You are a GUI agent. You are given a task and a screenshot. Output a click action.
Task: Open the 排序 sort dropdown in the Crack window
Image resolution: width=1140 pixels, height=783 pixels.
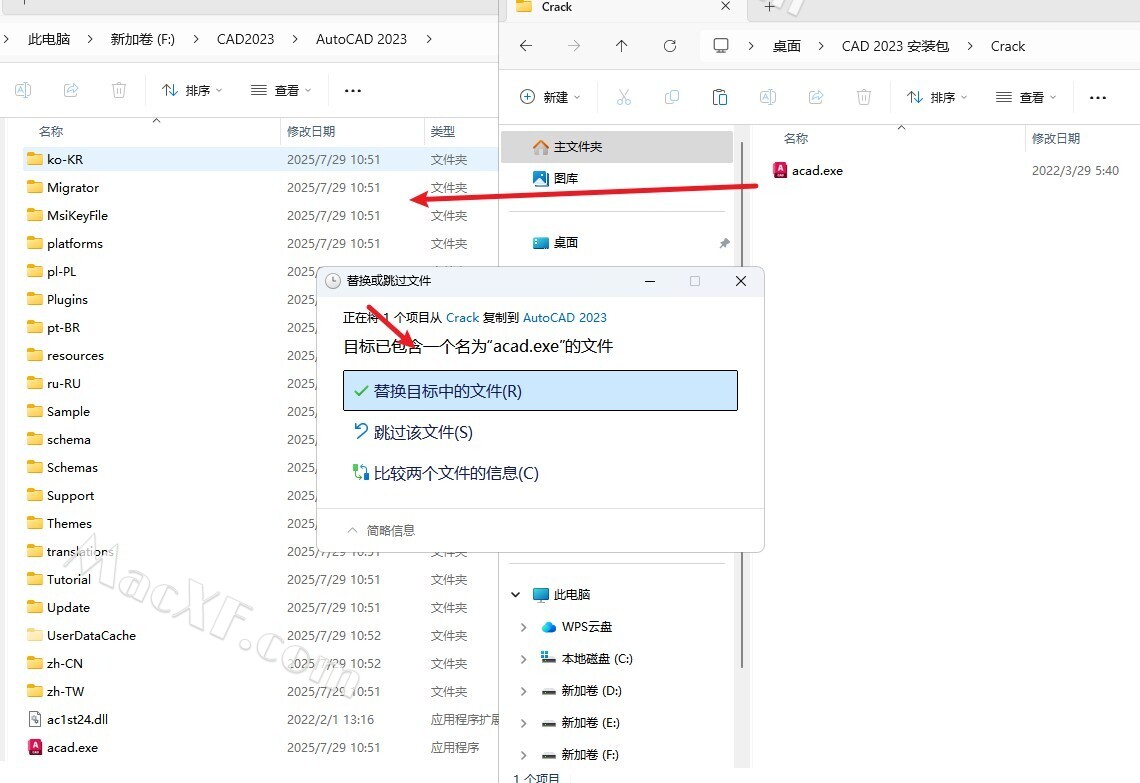pos(936,97)
